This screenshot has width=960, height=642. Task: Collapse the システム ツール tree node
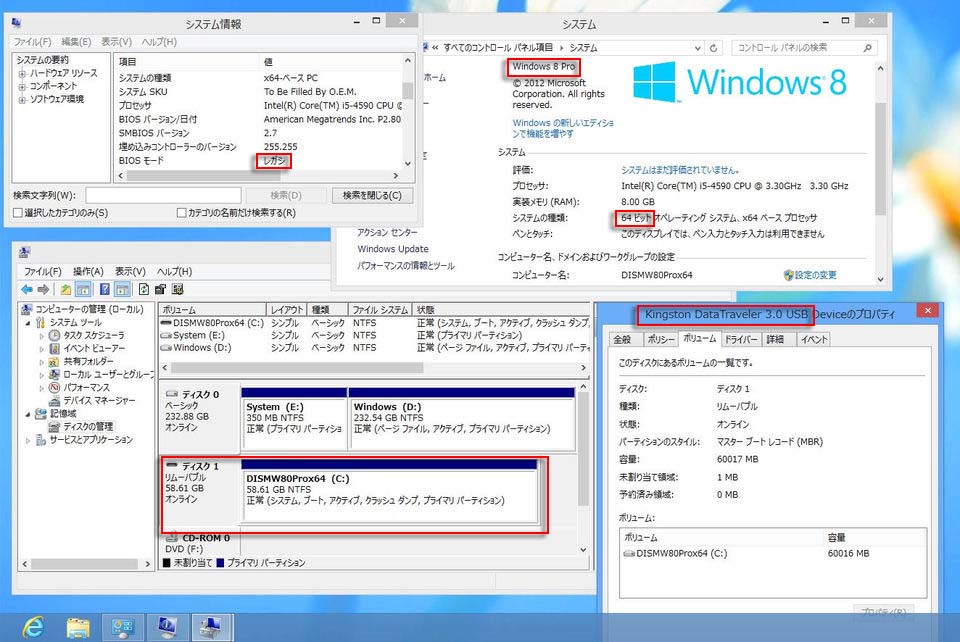(x=28, y=323)
